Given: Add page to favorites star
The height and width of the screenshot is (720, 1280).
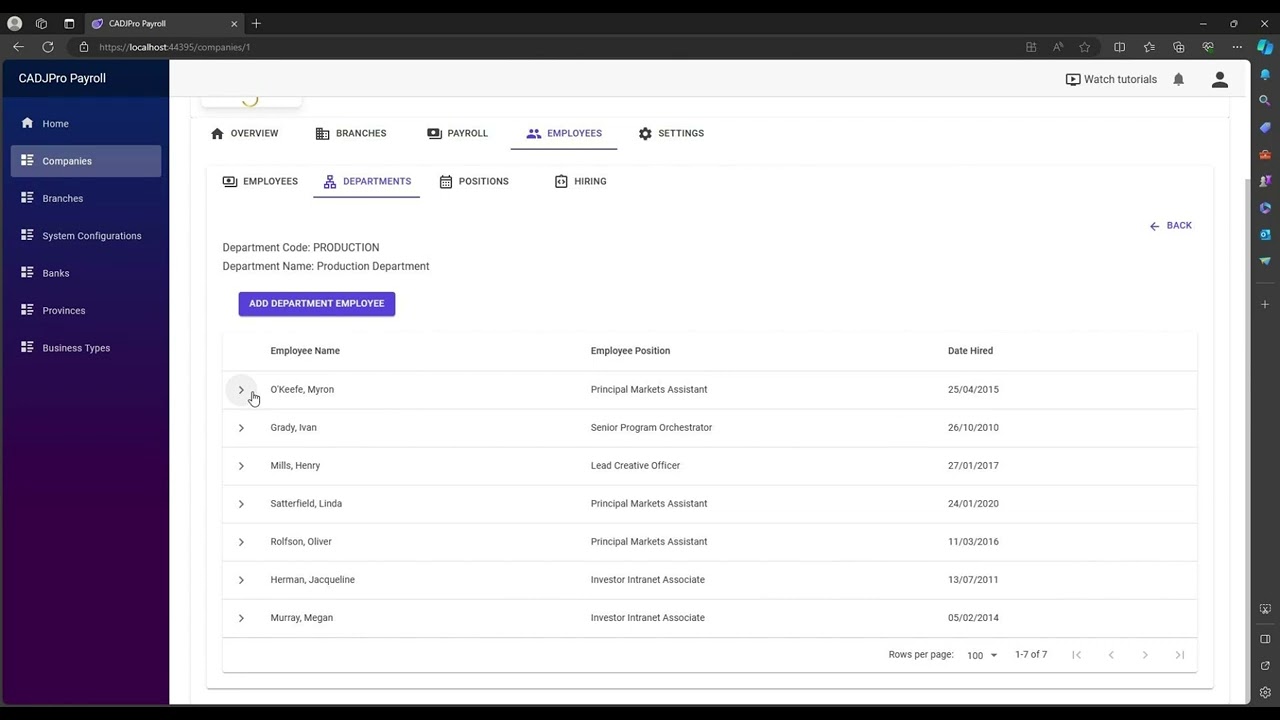Looking at the screenshot, I should pos(1084,47).
